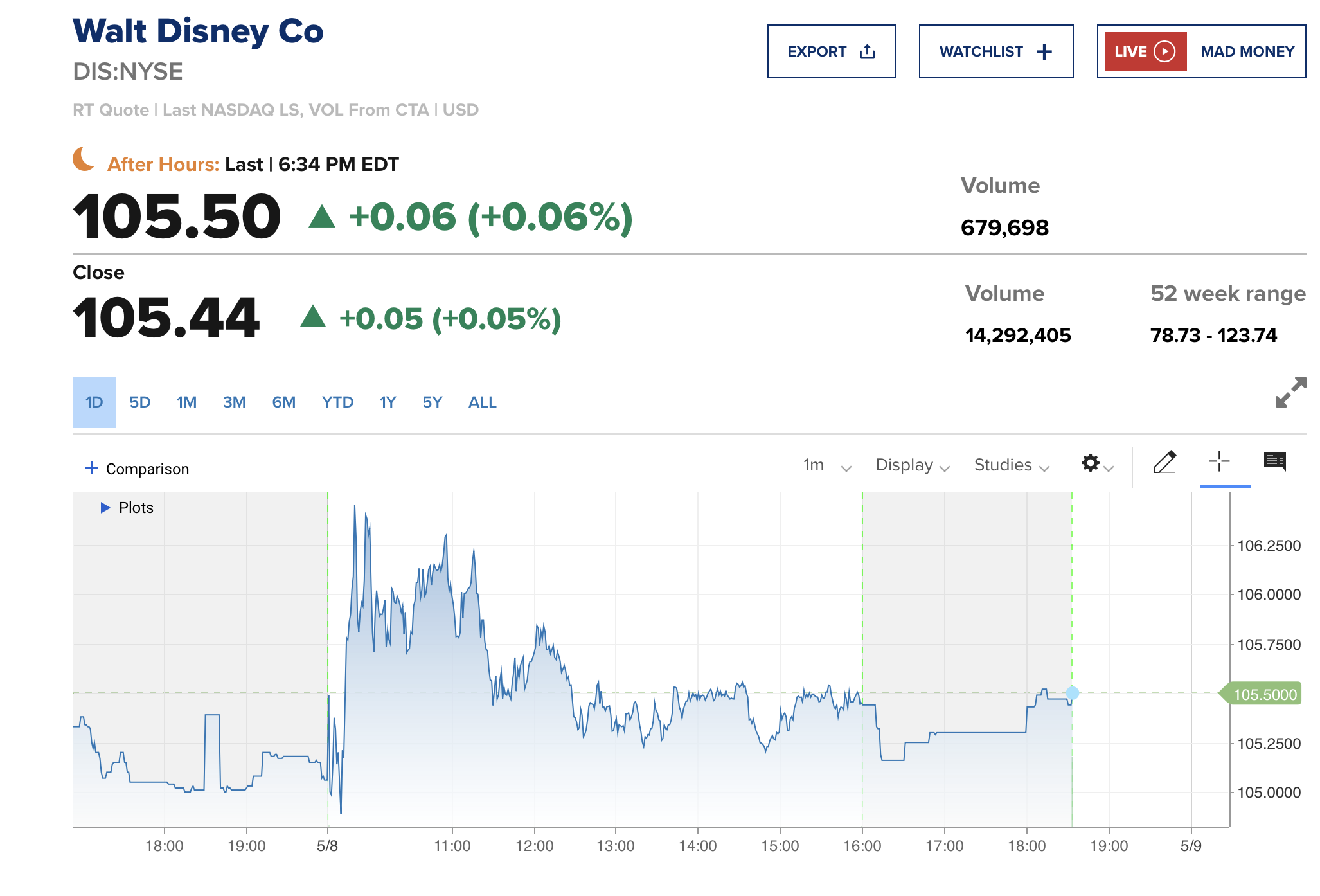Select the YTD time range
The height and width of the screenshot is (896, 1320).
pos(337,402)
